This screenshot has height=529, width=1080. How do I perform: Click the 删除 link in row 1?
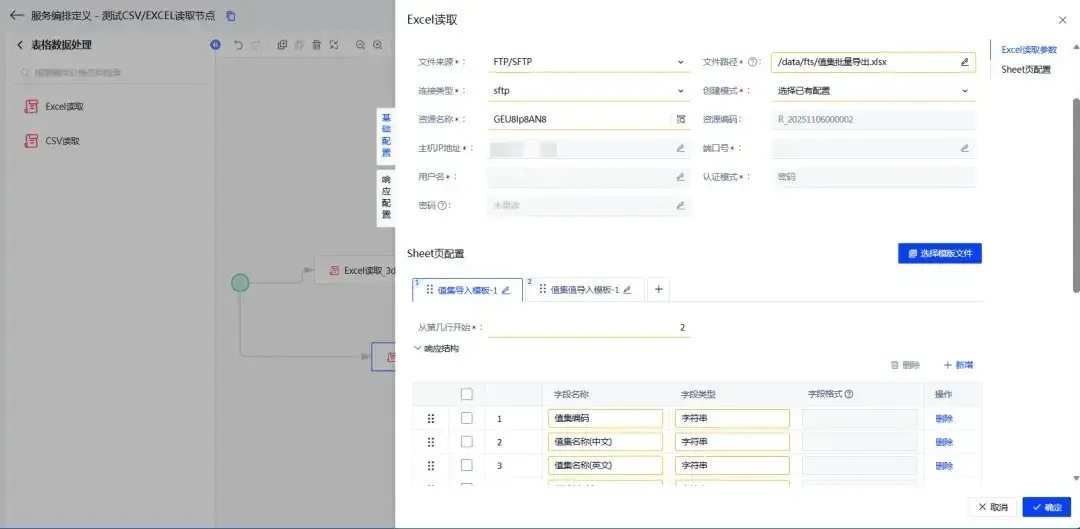coord(944,419)
